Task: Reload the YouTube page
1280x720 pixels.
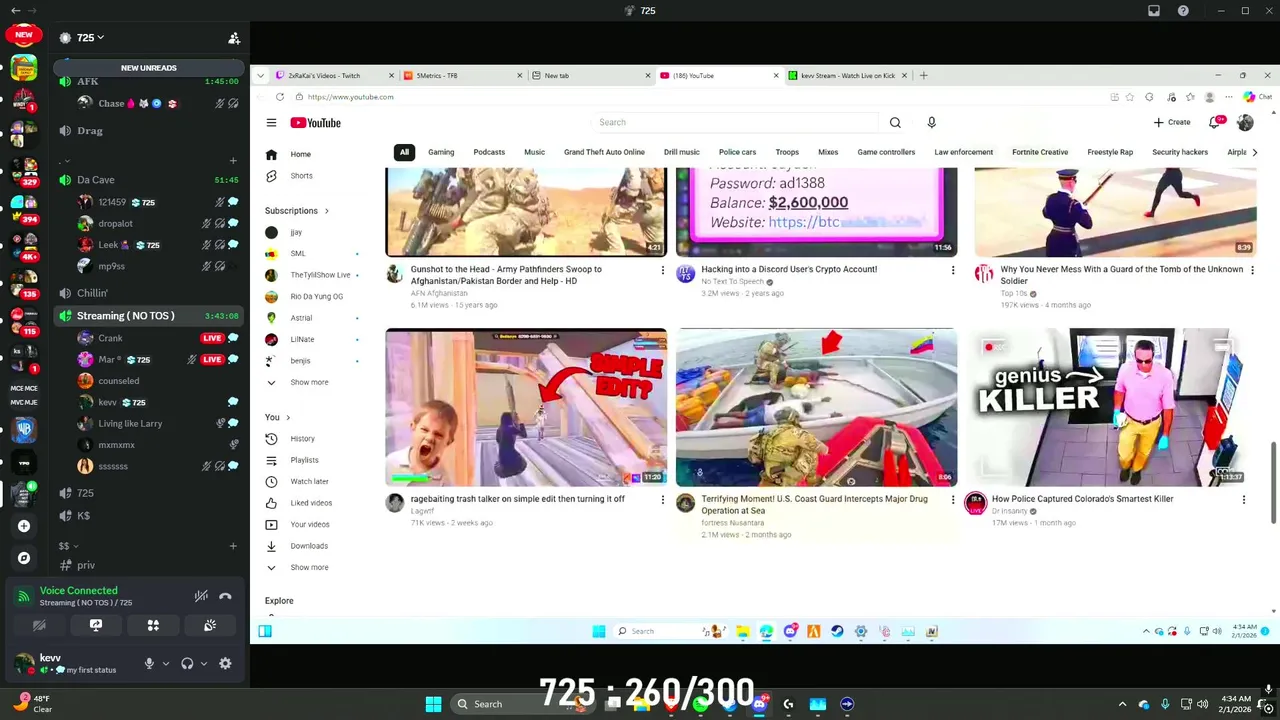Action: point(280,97)
